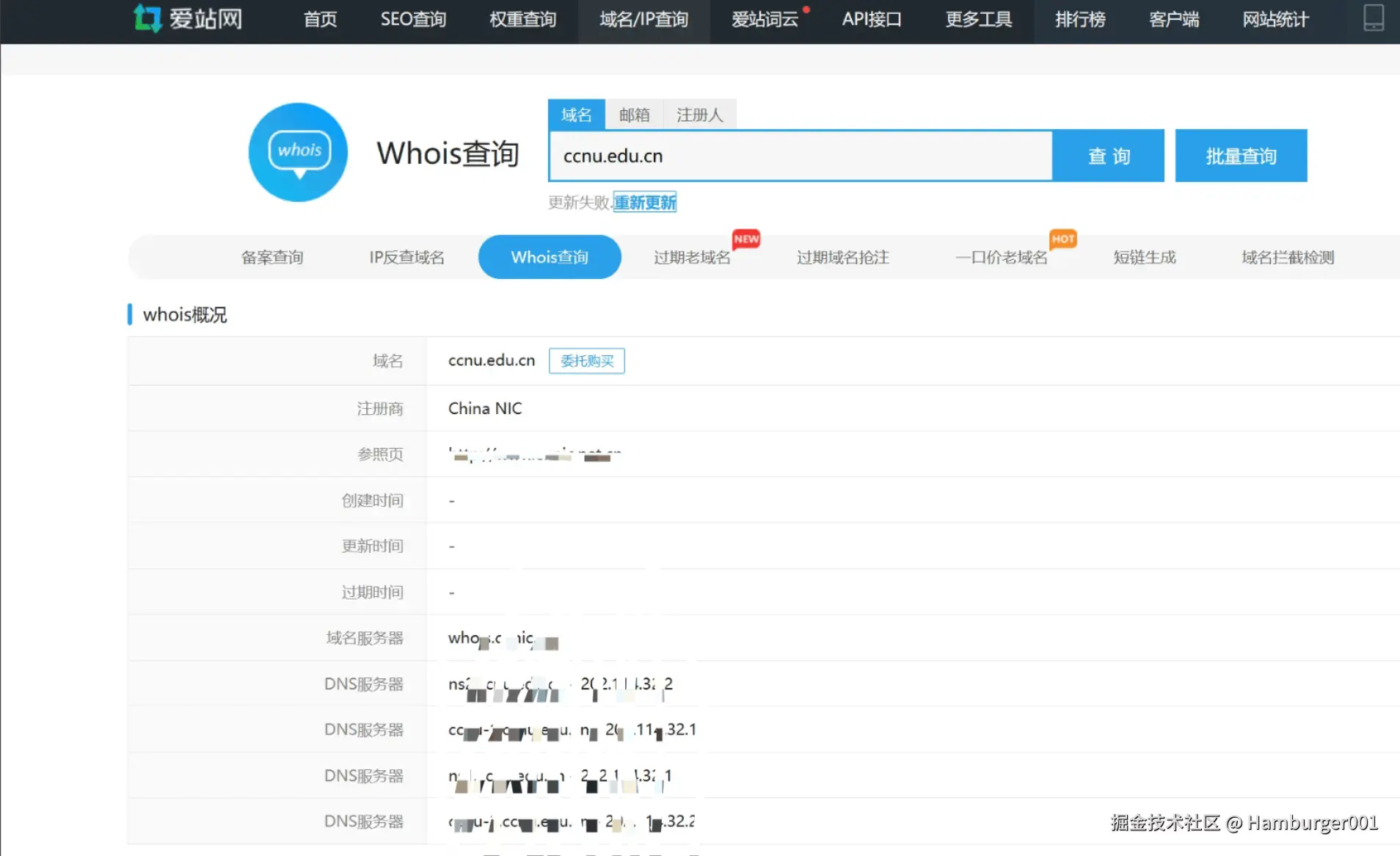1400x856 pixels.
Task: Click the 委托购买 button beside ccnu.edu.cn
Action: click(x=587, y=360)
